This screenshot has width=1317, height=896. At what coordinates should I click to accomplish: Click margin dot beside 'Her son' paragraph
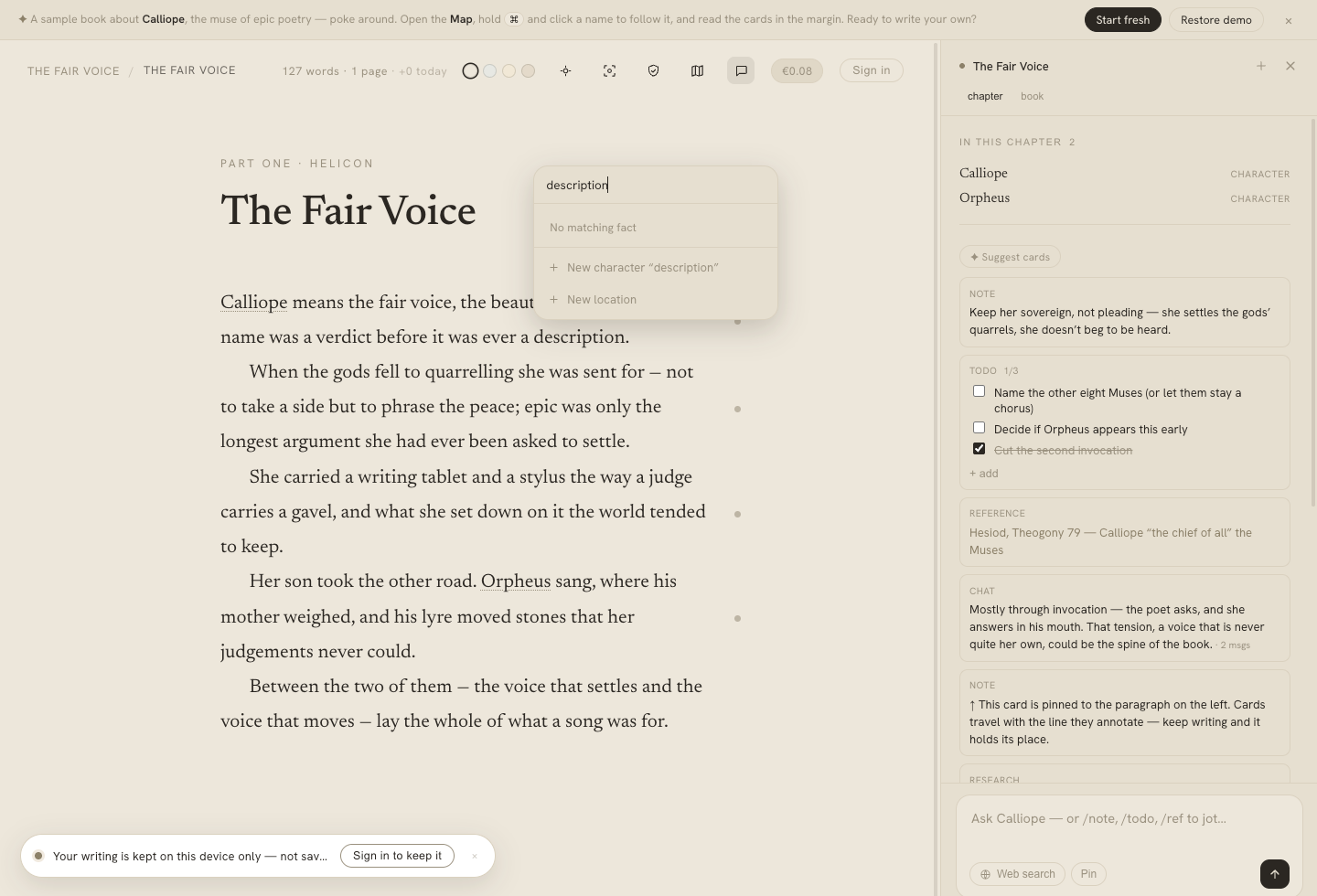(738, 618)
